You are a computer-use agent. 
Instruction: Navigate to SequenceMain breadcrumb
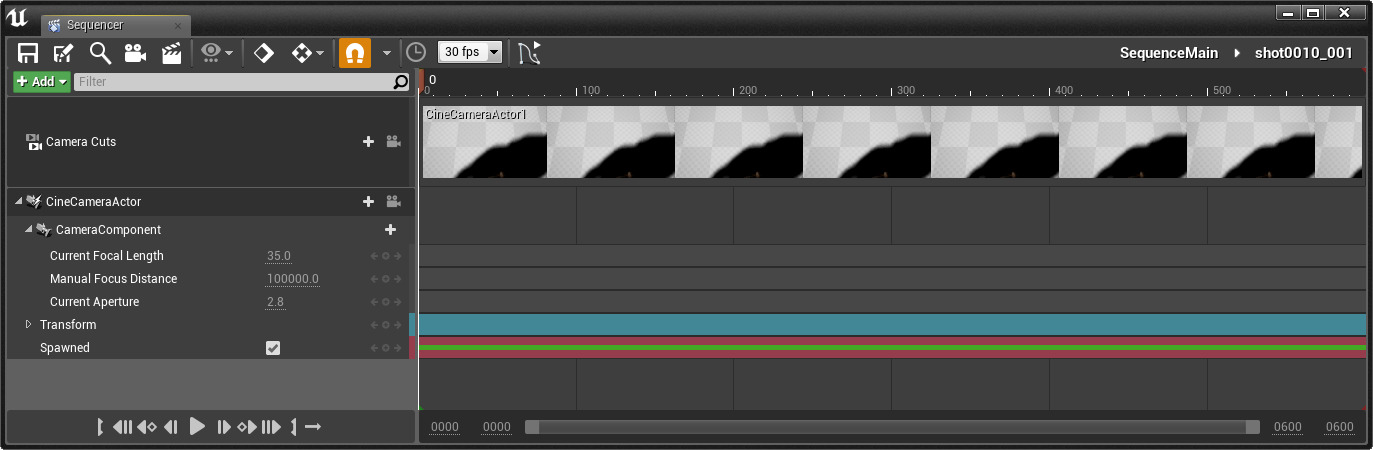pos(1168,53)
